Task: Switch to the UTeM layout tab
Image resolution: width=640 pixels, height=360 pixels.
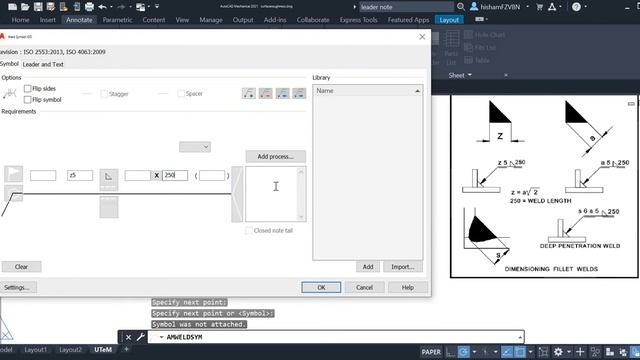Action: 103,350
